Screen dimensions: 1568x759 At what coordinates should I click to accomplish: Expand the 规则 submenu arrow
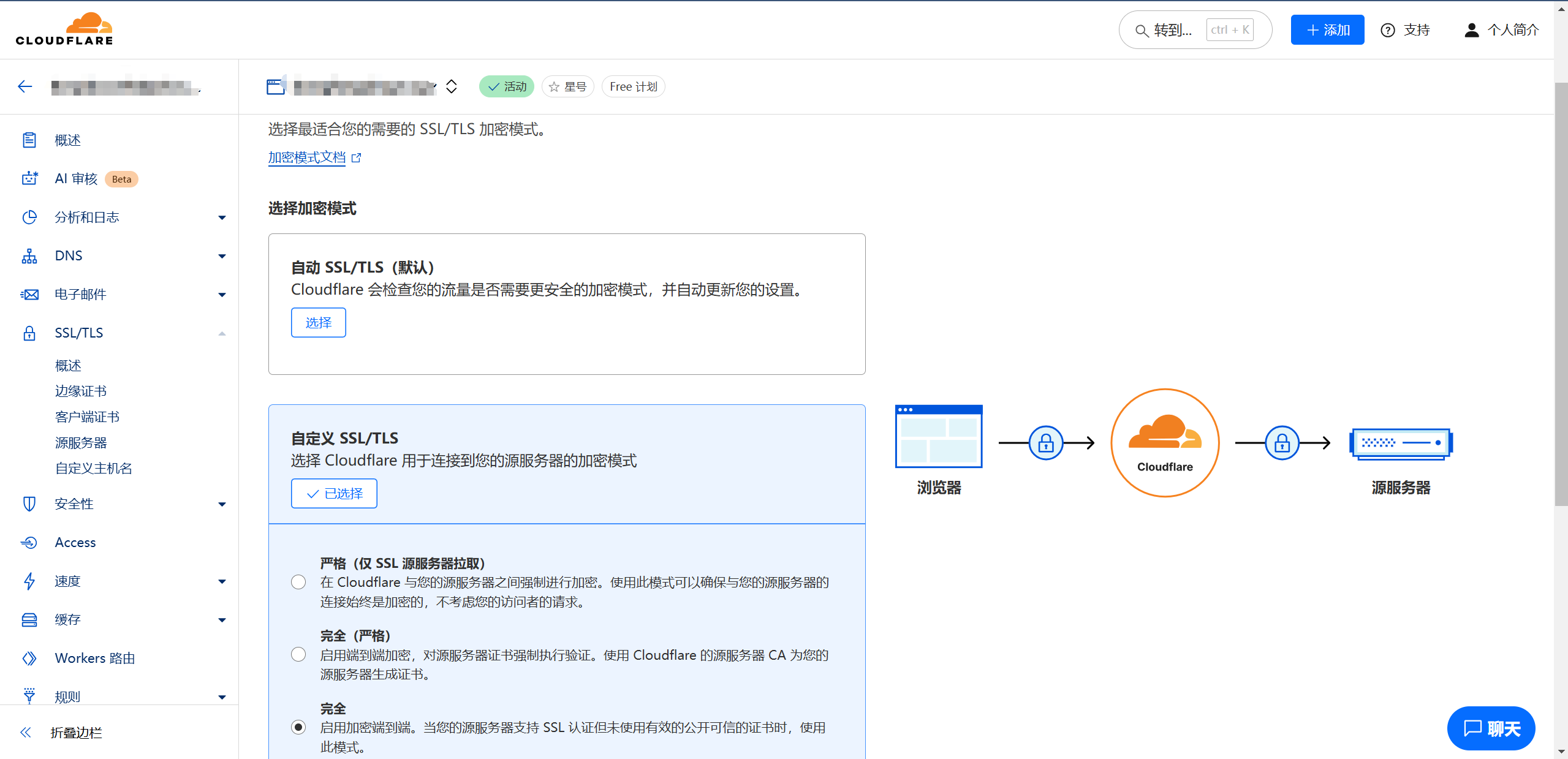[222, 697]
